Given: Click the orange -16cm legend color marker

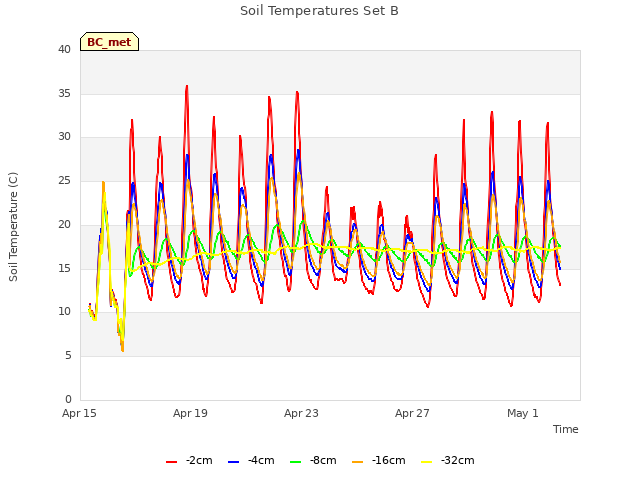Looking at the screenshot, I should point(358,462).
